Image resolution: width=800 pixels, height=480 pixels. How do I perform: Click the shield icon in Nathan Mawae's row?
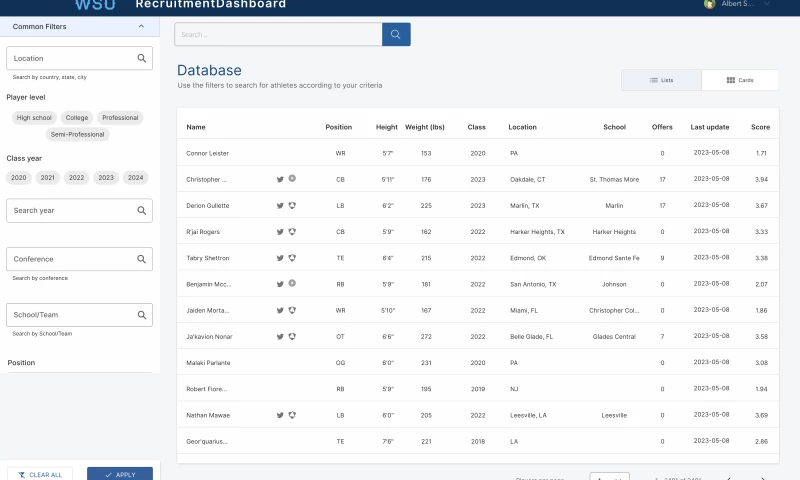(292, 415)
